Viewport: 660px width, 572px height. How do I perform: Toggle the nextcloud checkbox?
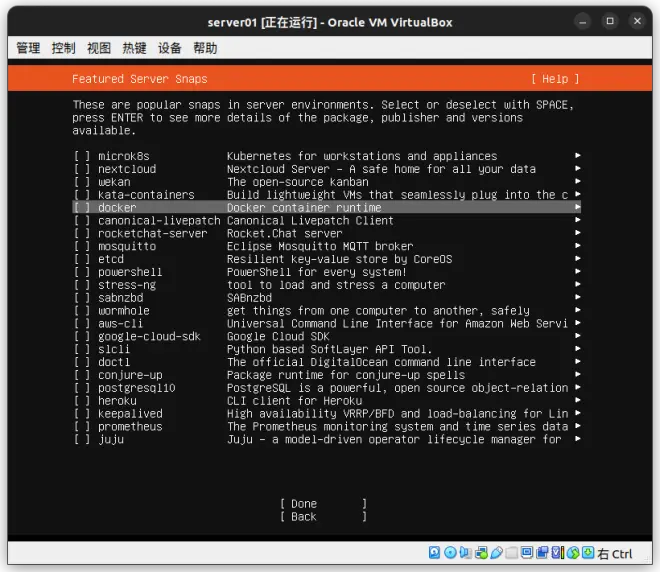tap(82, 169)
